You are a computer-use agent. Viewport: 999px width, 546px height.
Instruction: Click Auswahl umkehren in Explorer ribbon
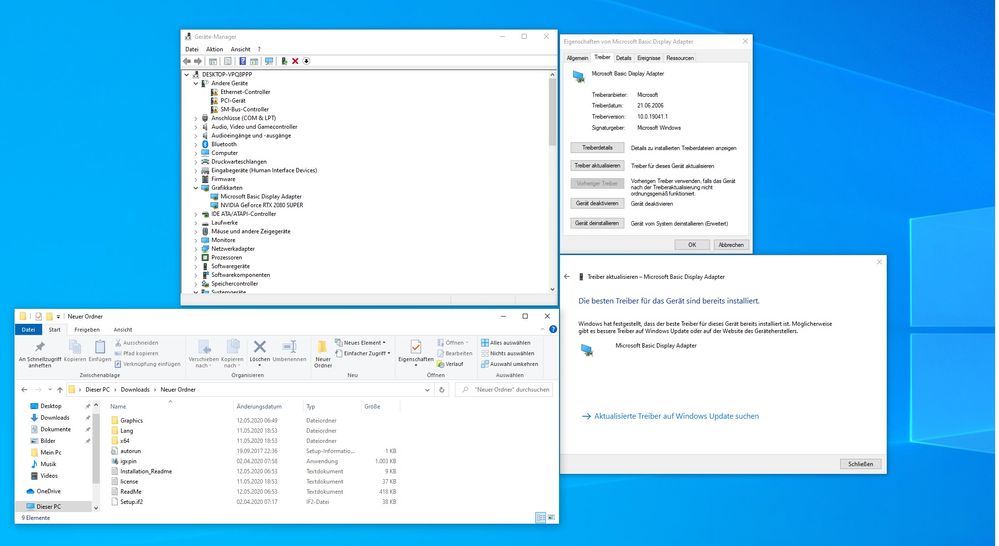pos(509,364)
